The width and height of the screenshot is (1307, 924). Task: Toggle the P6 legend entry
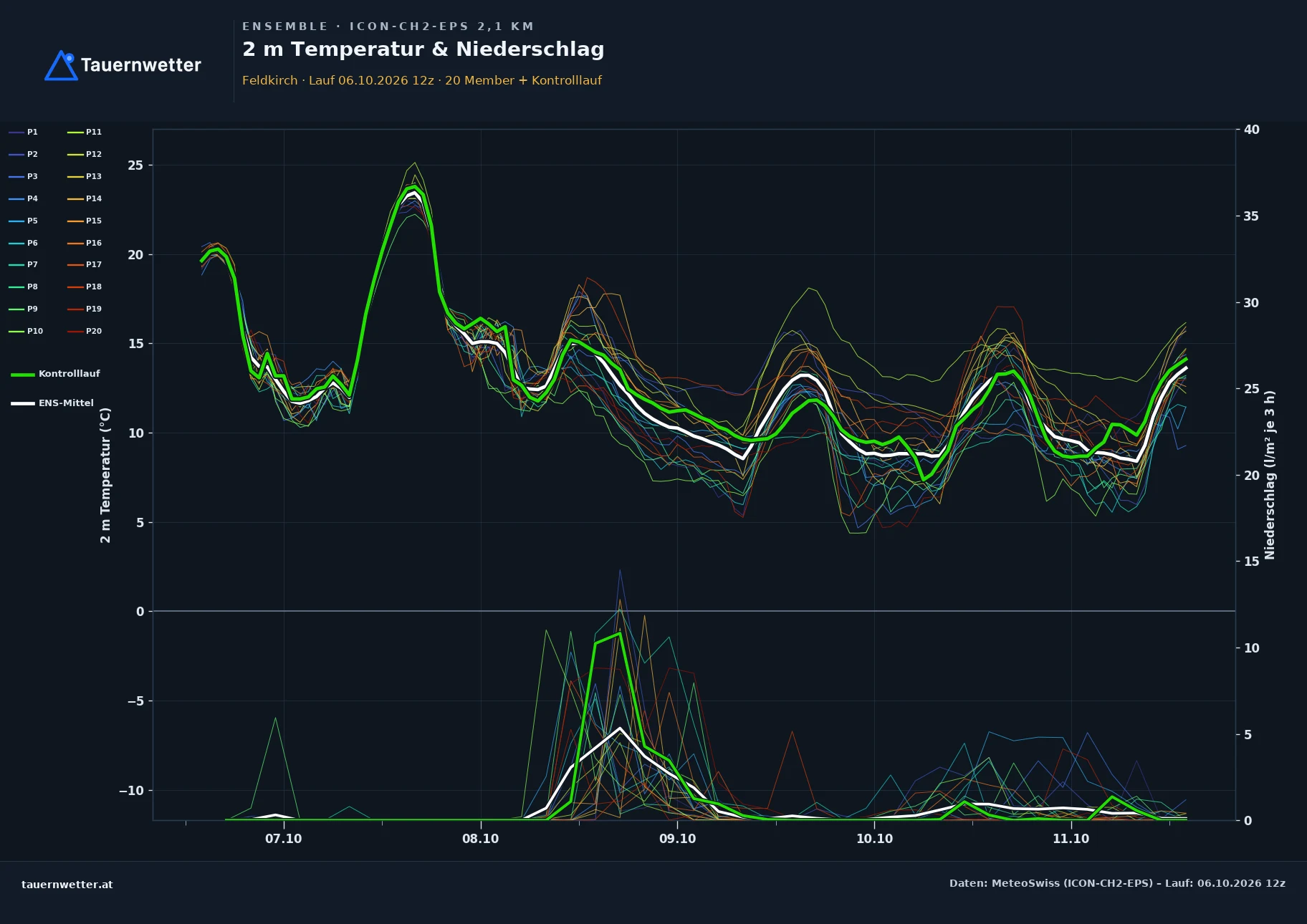tap(24, 243)
